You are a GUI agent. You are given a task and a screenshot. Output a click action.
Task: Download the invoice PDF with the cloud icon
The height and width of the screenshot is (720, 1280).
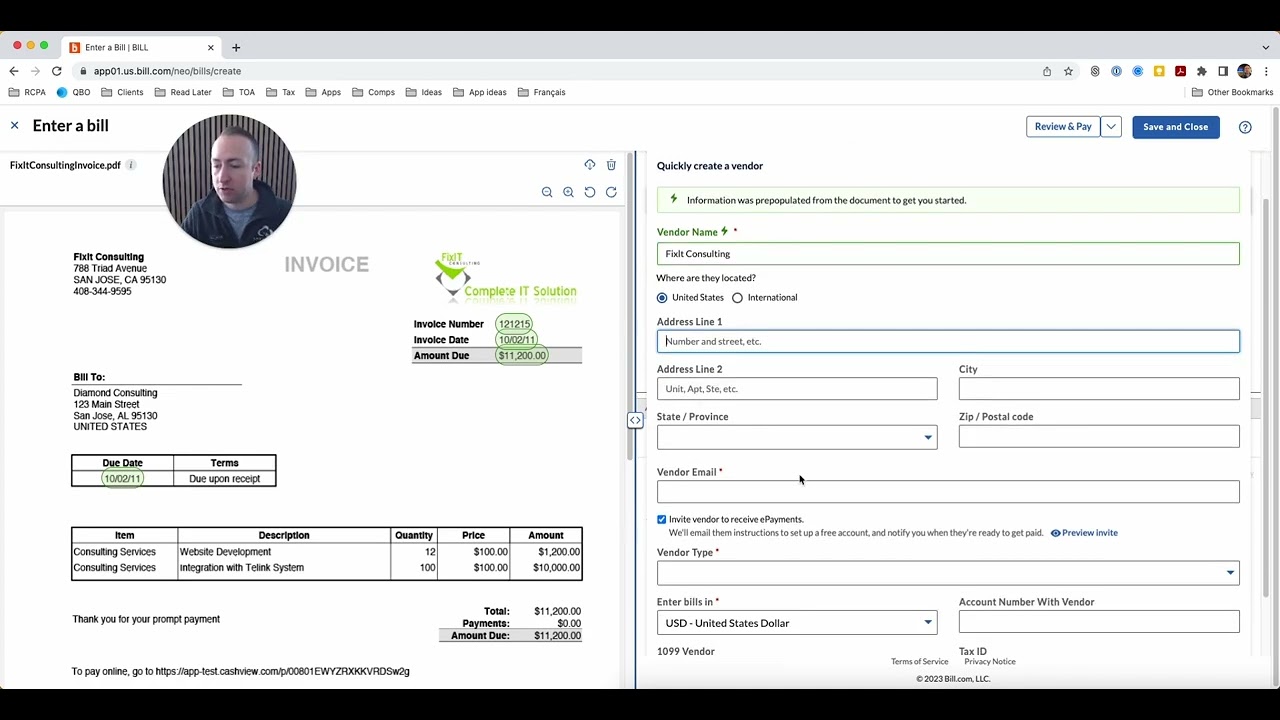click(x=589, y=165)
